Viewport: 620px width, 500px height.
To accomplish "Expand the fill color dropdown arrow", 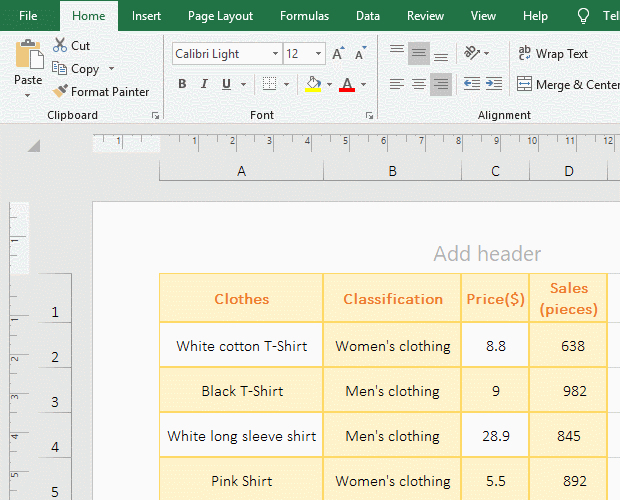I will pos(329,84).
